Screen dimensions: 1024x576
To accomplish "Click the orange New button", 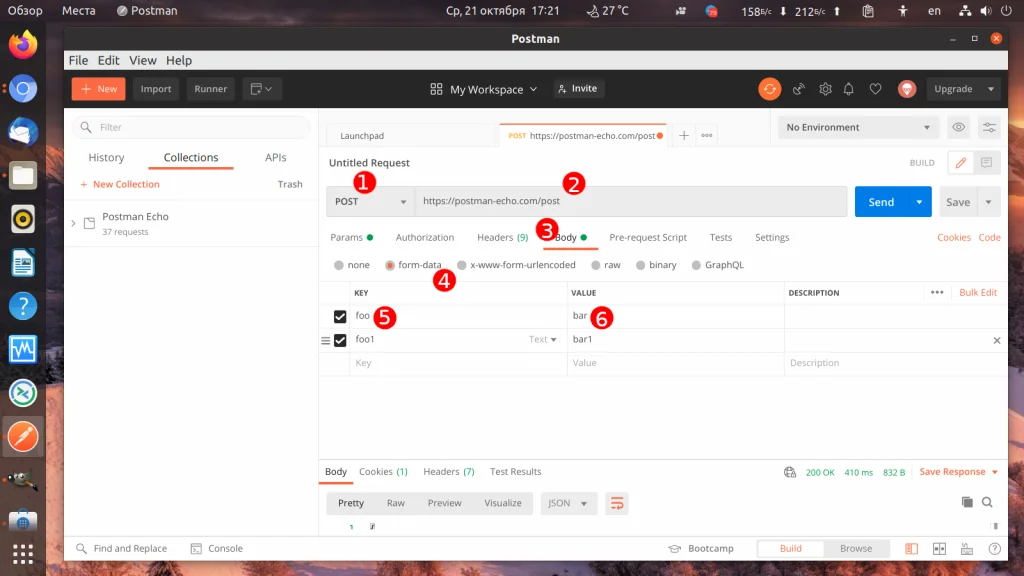I will (99, 89).
